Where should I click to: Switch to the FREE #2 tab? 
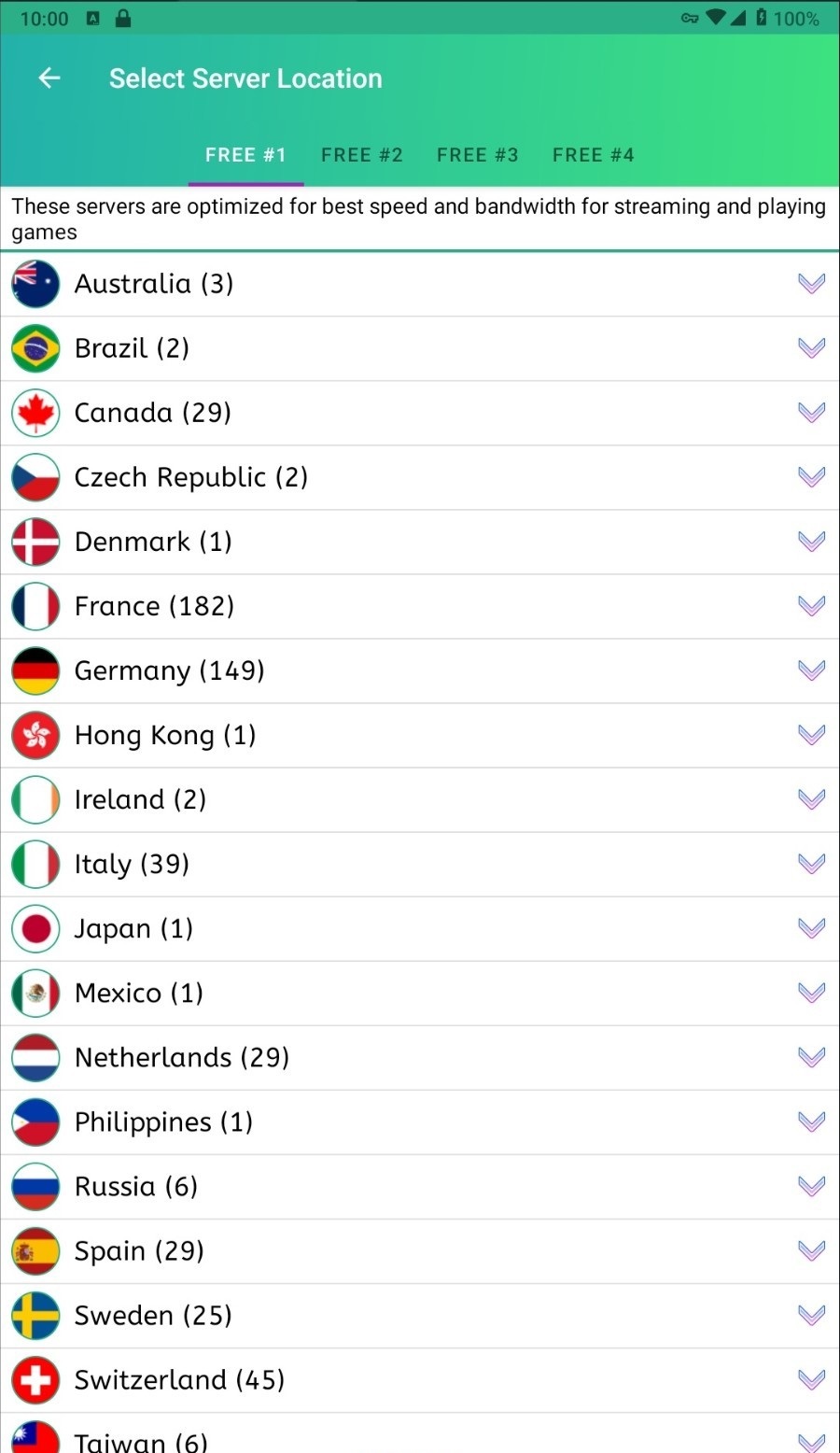361,155
